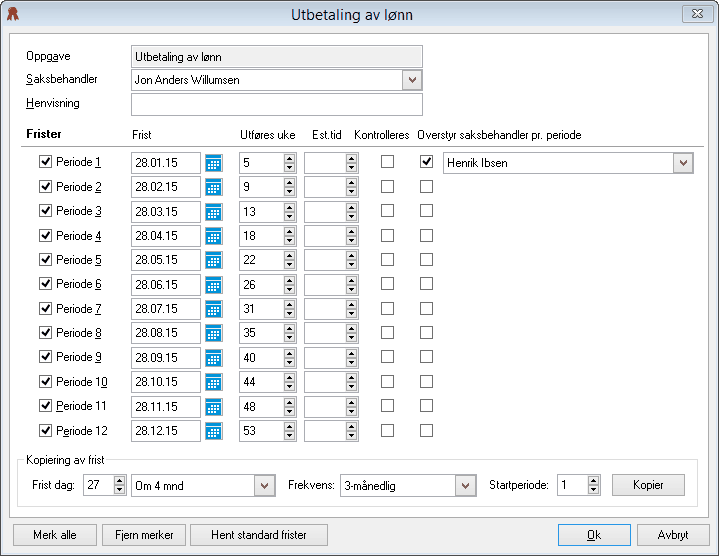
Task: Open calendar icon next to 28.05.15
Action: pyautogui.click(x=213, y=260)
